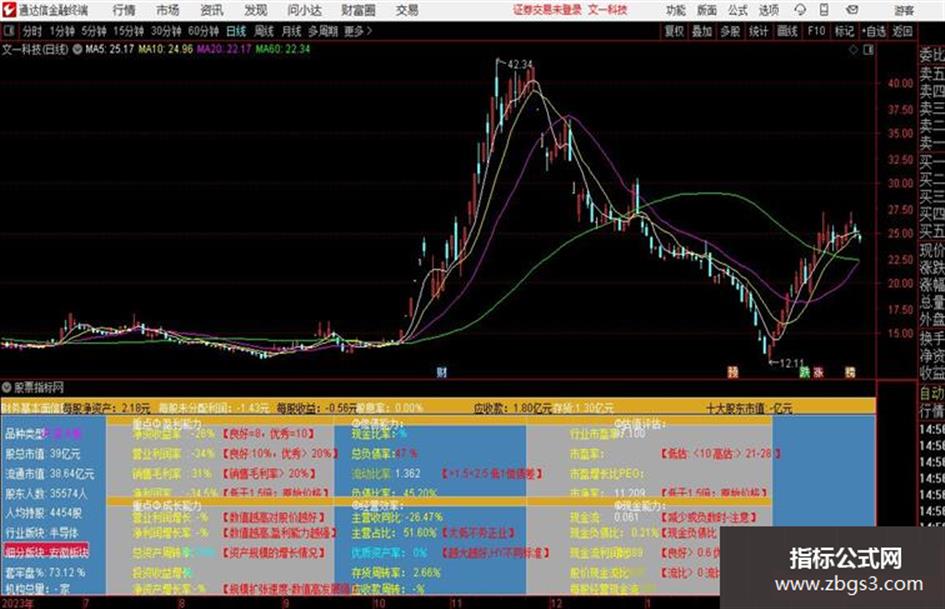Click the F10 toolbar button
Image resolution: width=945 pixels, height=609 pixels.
(x=816, y=31)
